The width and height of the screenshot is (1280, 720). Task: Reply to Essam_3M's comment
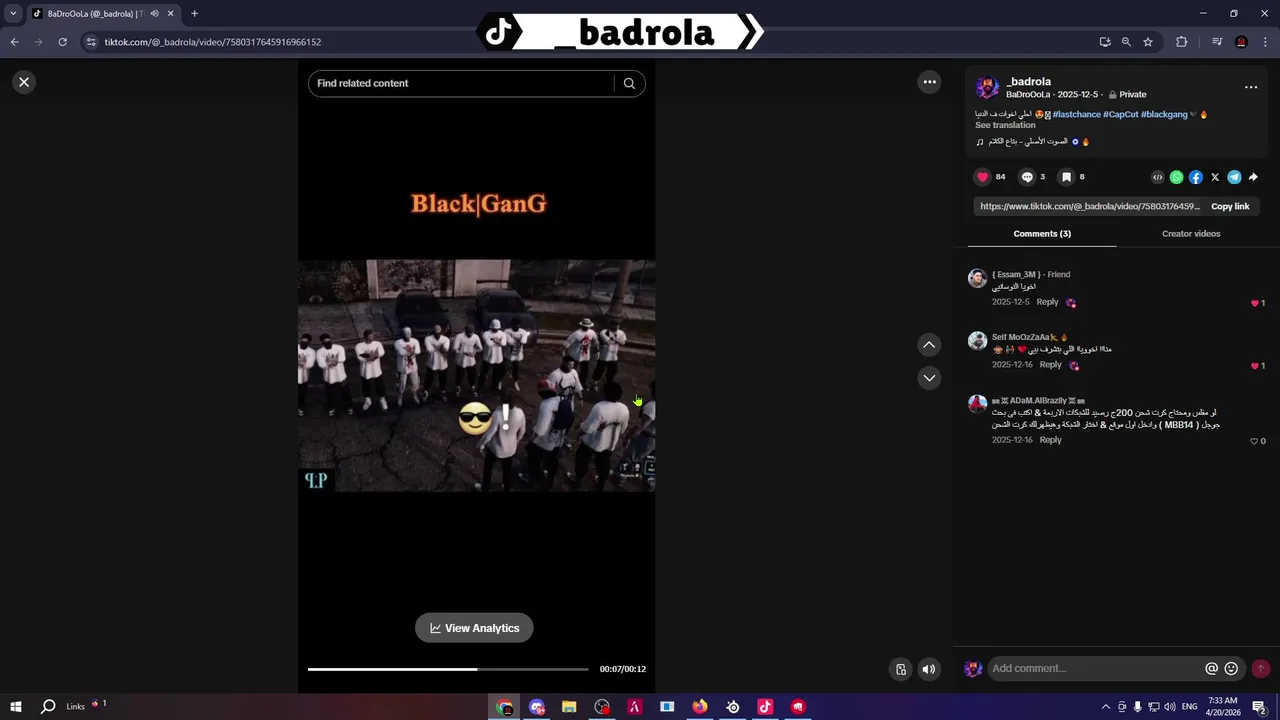point(1047,302)
